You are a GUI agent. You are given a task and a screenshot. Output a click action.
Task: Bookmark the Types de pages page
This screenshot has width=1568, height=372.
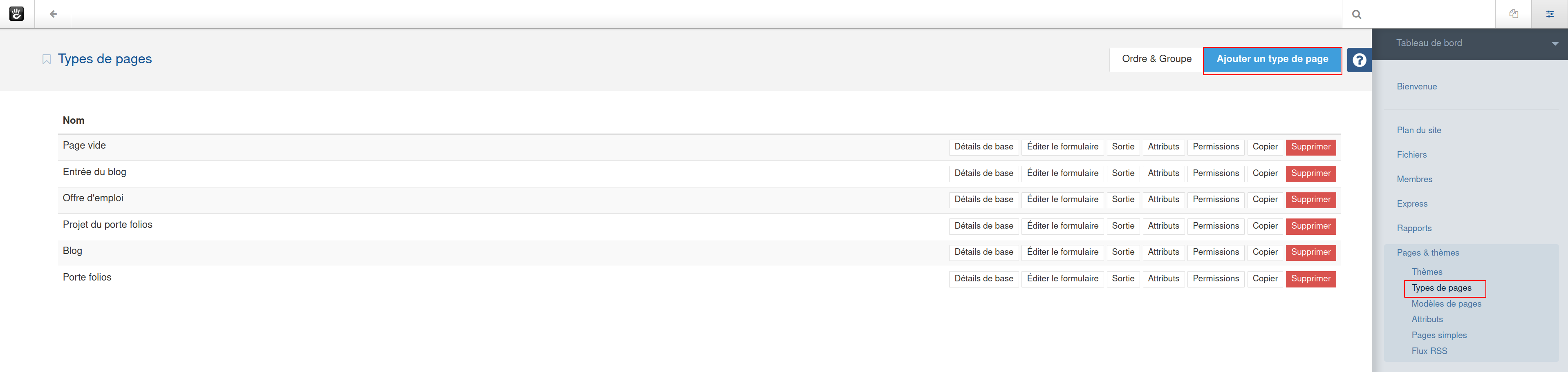tap(46, 60)
